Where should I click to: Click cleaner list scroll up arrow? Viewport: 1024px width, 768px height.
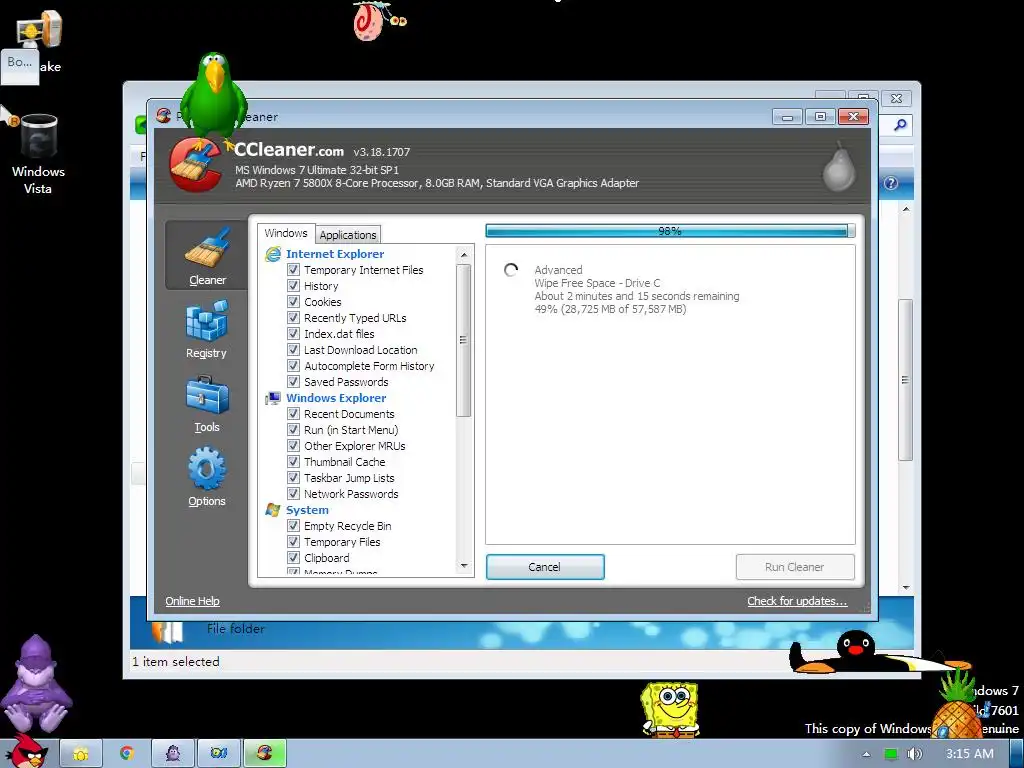(x=464, y=255)
